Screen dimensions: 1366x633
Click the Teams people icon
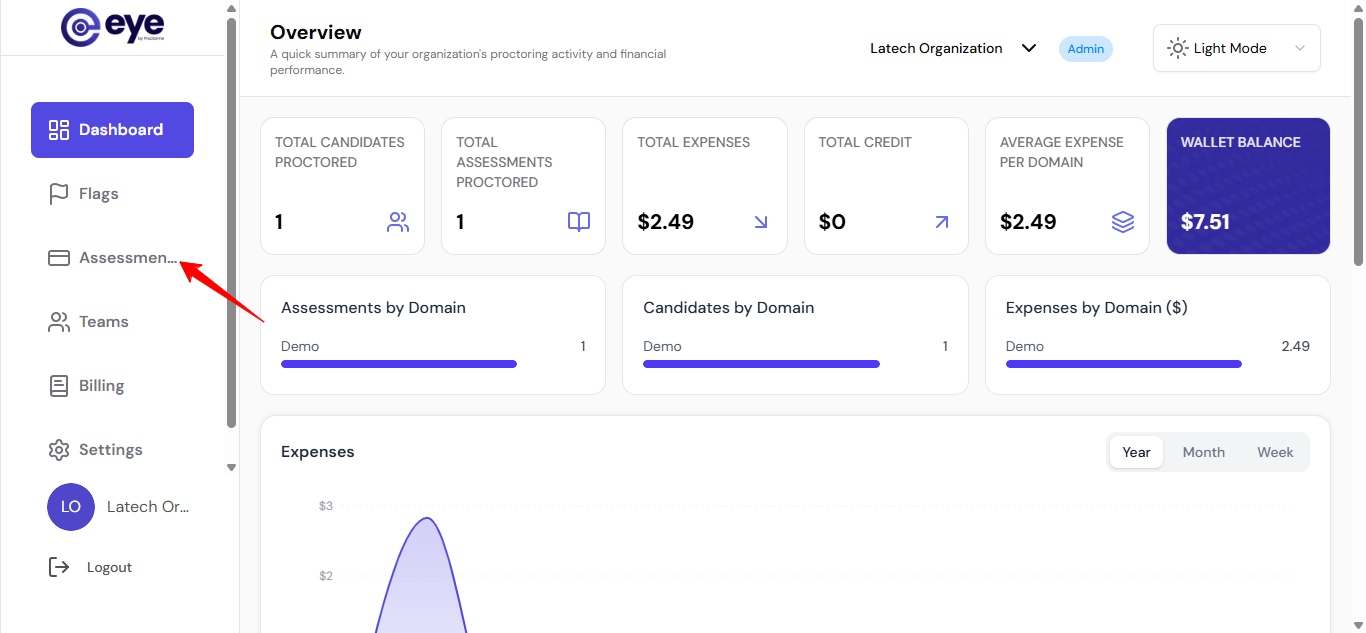tap(59, 322)
